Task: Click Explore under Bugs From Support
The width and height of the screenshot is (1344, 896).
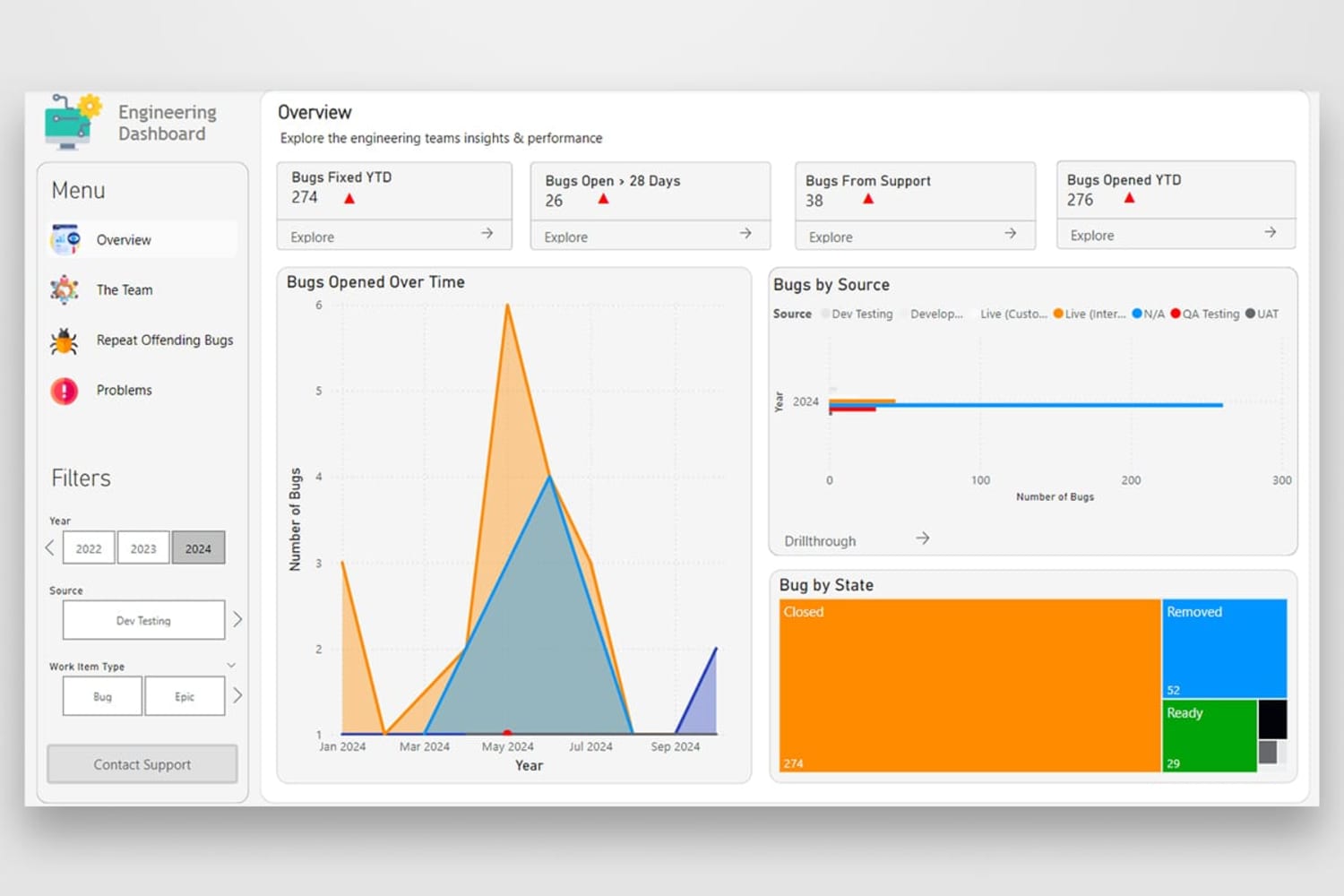Action: (831, 237)
